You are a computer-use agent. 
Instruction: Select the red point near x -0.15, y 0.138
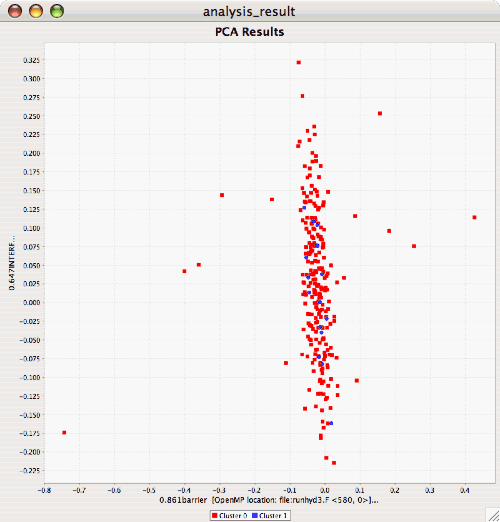click(x=272, y=199)
